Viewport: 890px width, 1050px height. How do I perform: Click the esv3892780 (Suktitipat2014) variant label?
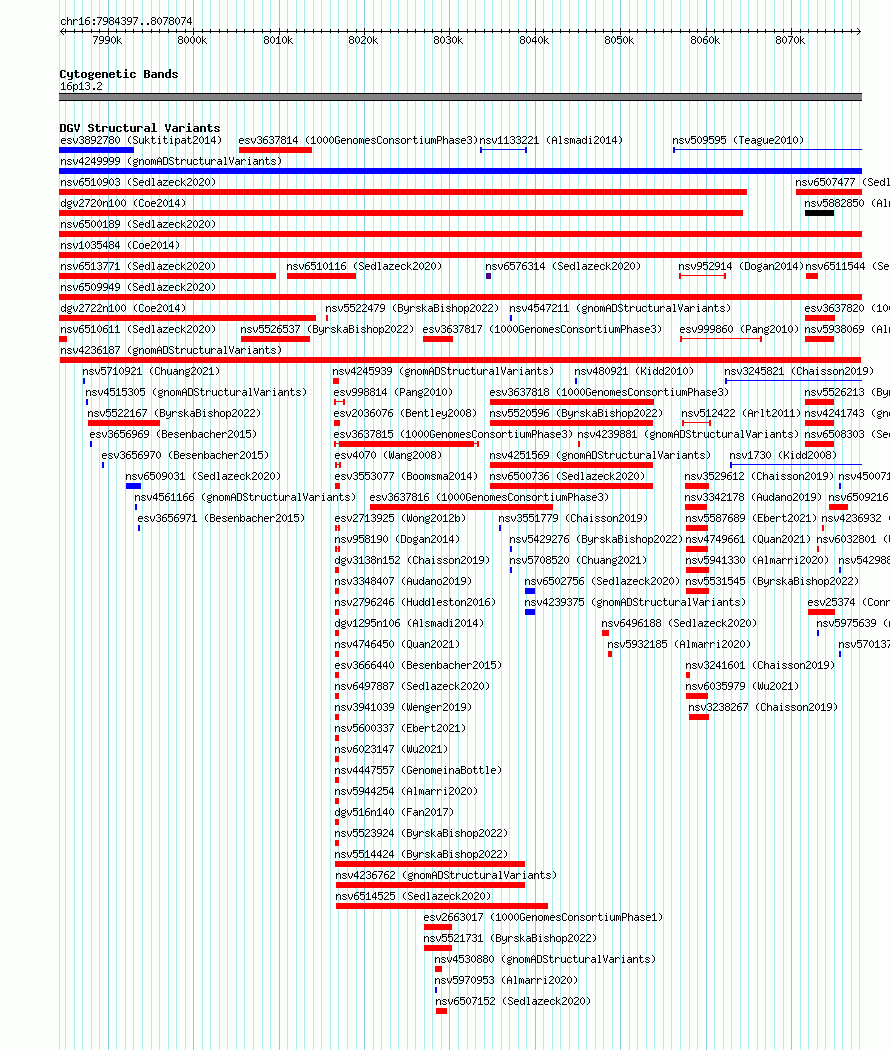click(141, 140)
